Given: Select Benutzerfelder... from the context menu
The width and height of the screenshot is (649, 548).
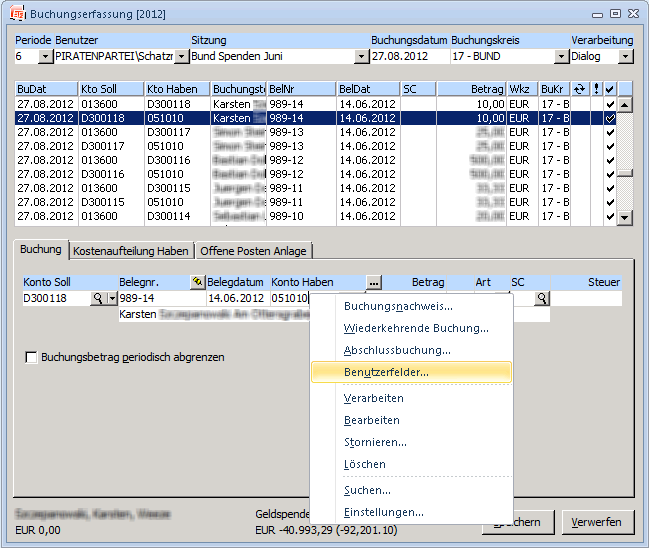Looking at the screenshot, I should (x=386, y=372).
